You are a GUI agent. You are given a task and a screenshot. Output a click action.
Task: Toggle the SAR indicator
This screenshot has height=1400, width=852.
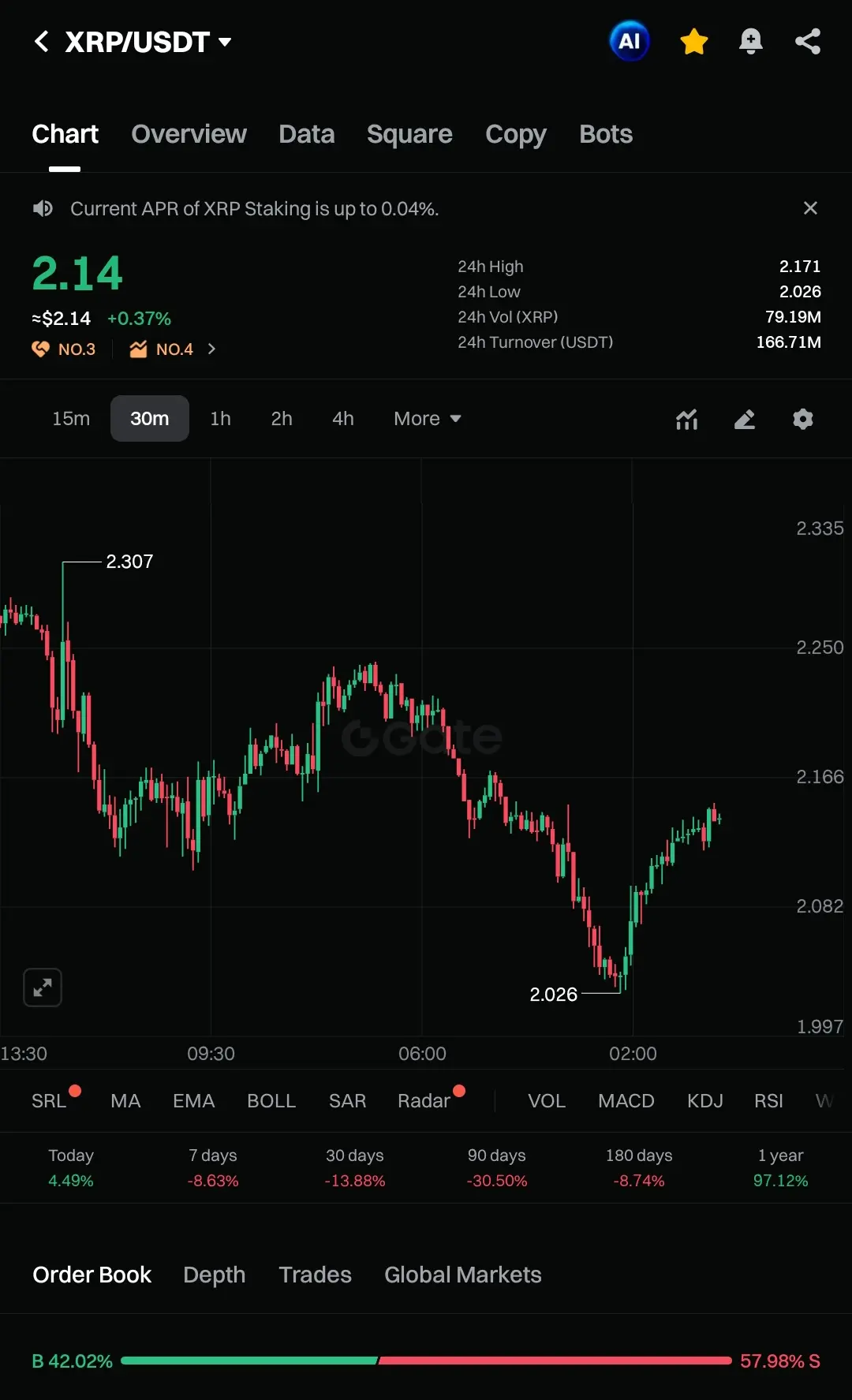point(347,1100)
